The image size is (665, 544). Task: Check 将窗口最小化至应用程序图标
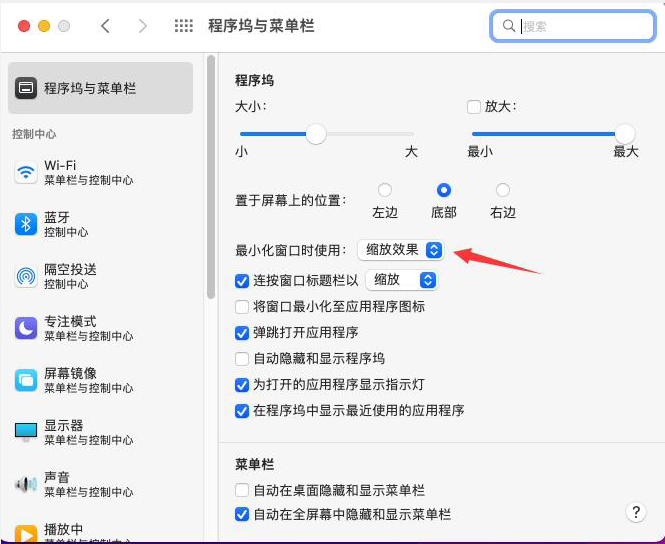[x=242, y=307]
